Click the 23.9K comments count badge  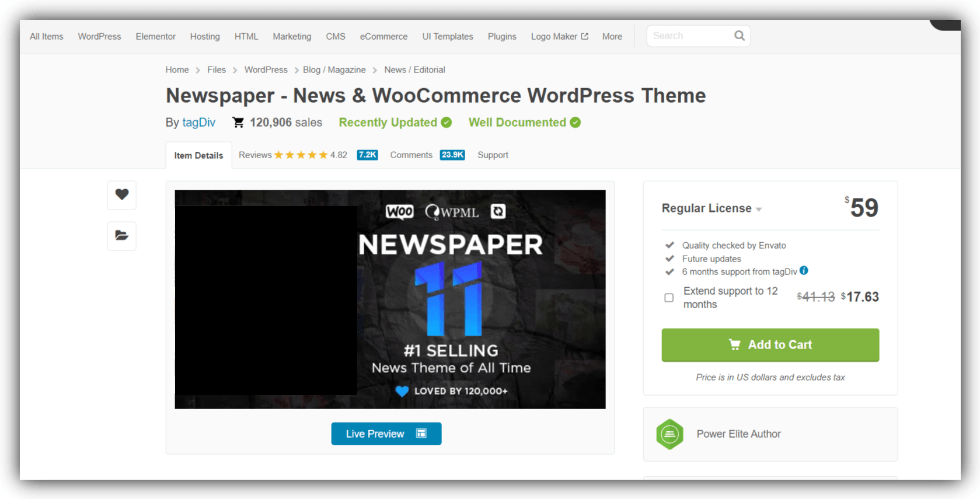click(x=452, y=155)
